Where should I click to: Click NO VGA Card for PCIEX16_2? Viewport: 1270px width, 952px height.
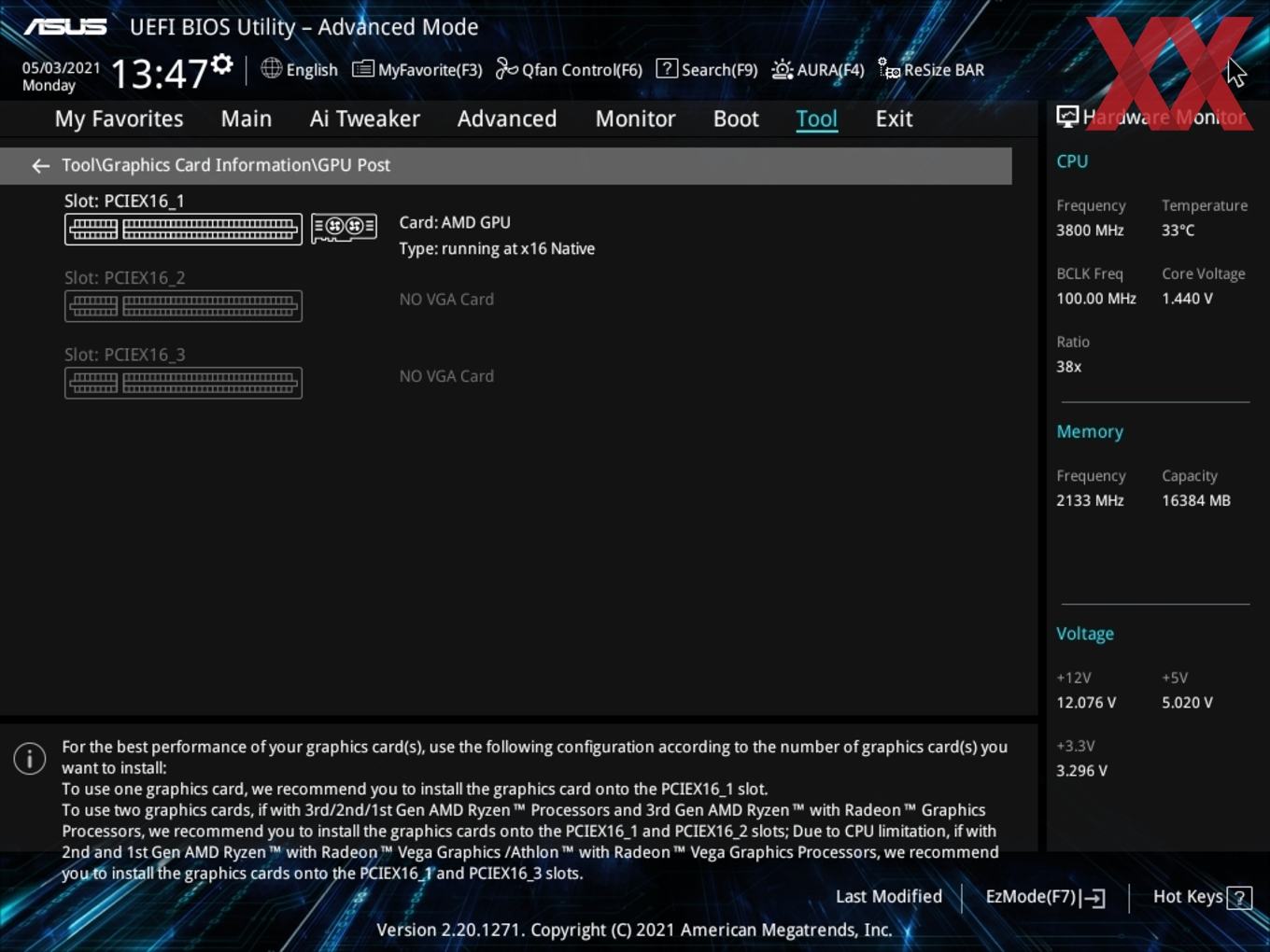(446, 300)
